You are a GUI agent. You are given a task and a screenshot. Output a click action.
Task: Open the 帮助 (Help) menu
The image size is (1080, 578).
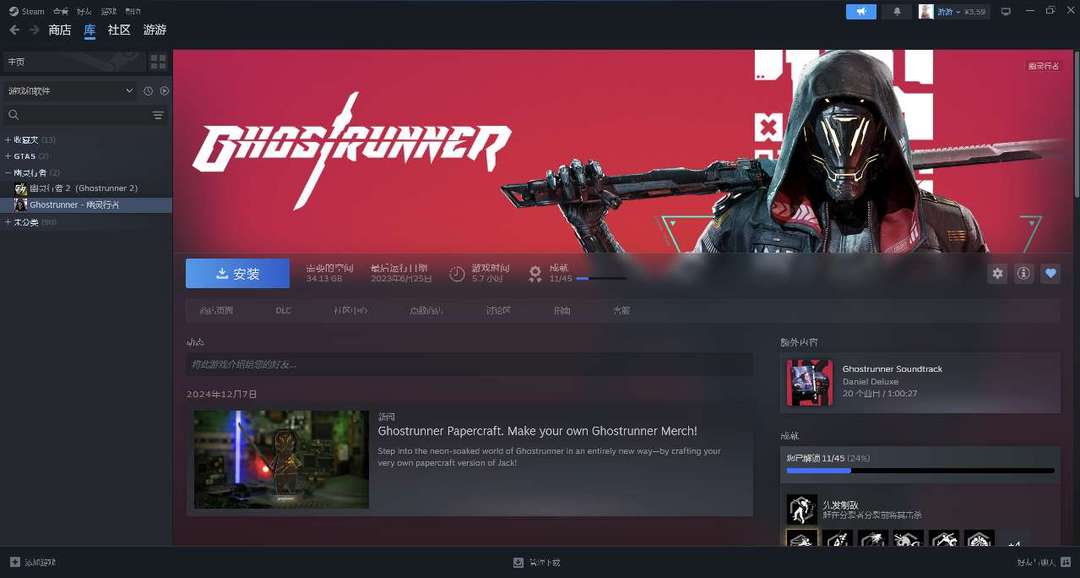(133, 11)
